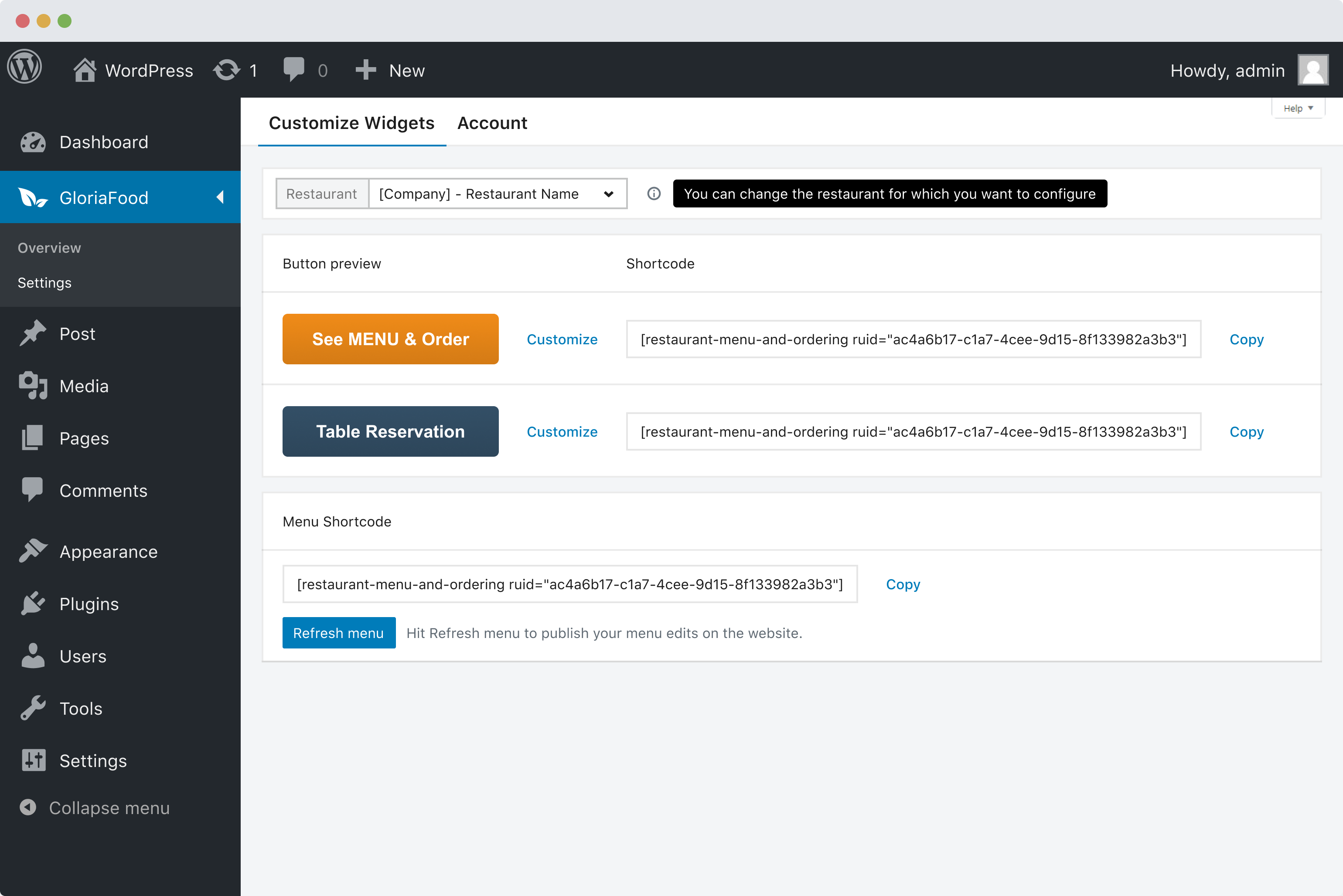Image resolution: width=1343 pixels, height=896 pixels.
Task: Select the Dashboard icon in the sidebar
Action: 34,142
